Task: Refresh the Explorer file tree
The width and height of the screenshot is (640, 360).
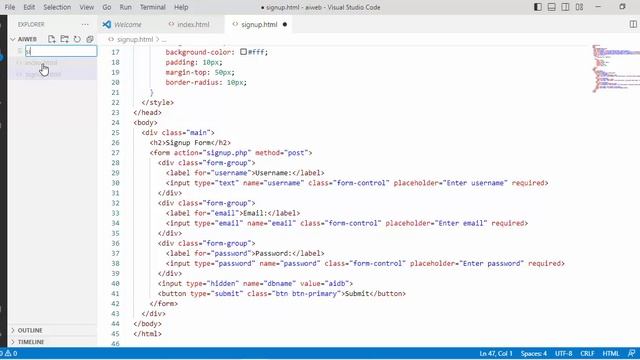Action: (x=77, y=39)
